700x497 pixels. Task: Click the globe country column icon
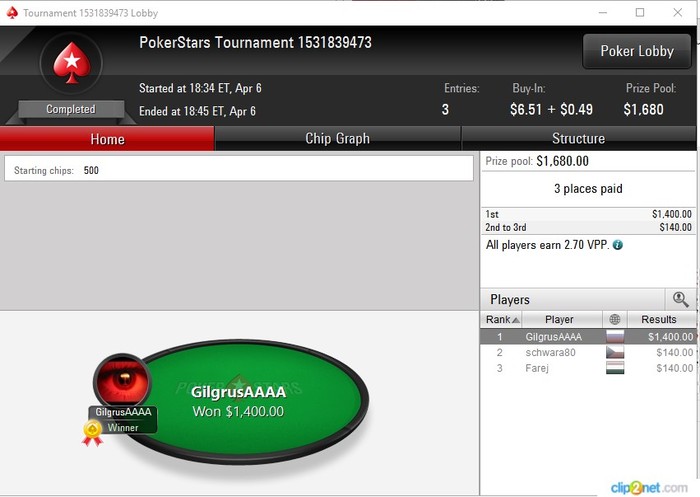615,319
